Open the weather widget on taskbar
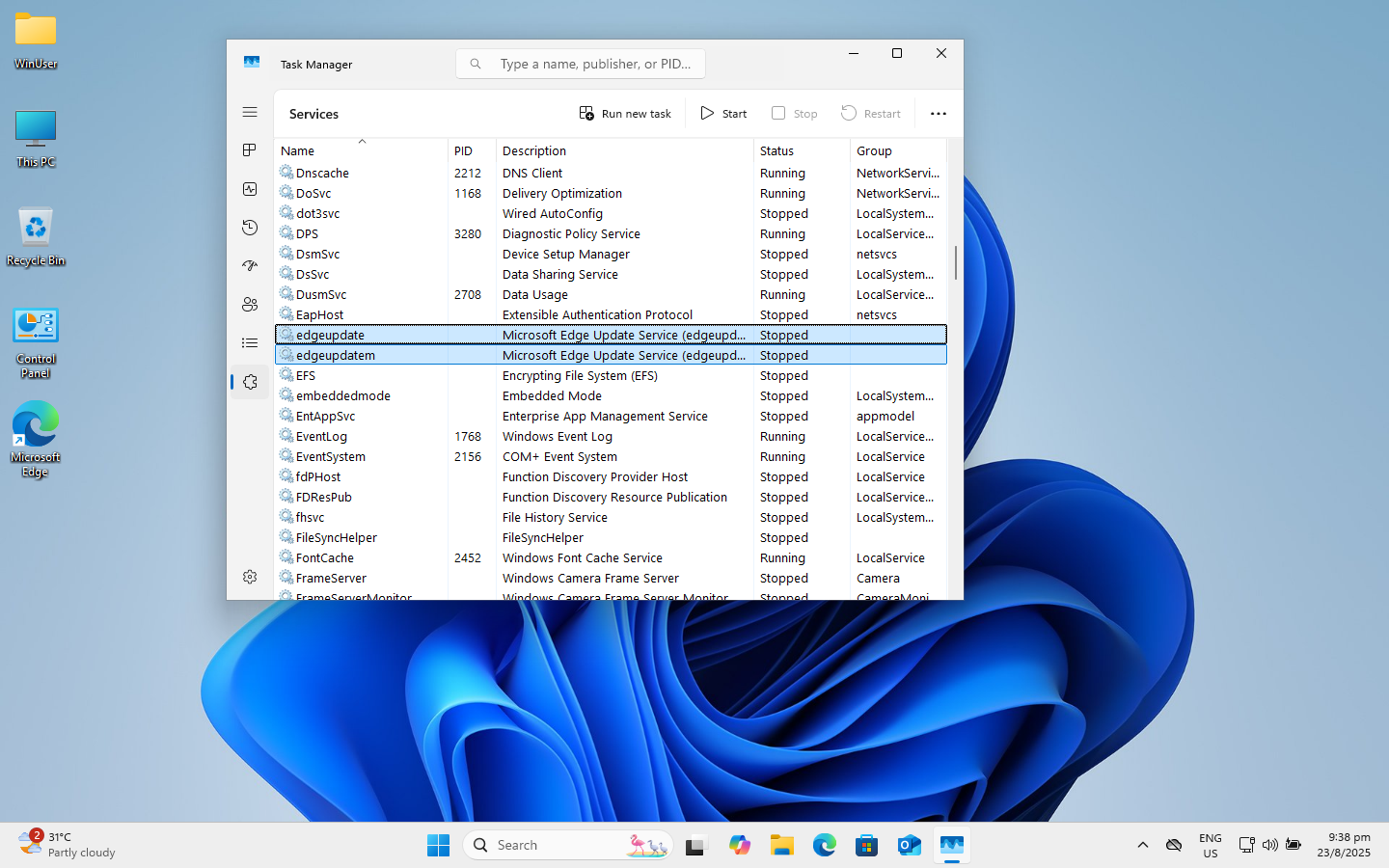 [68, 845]
